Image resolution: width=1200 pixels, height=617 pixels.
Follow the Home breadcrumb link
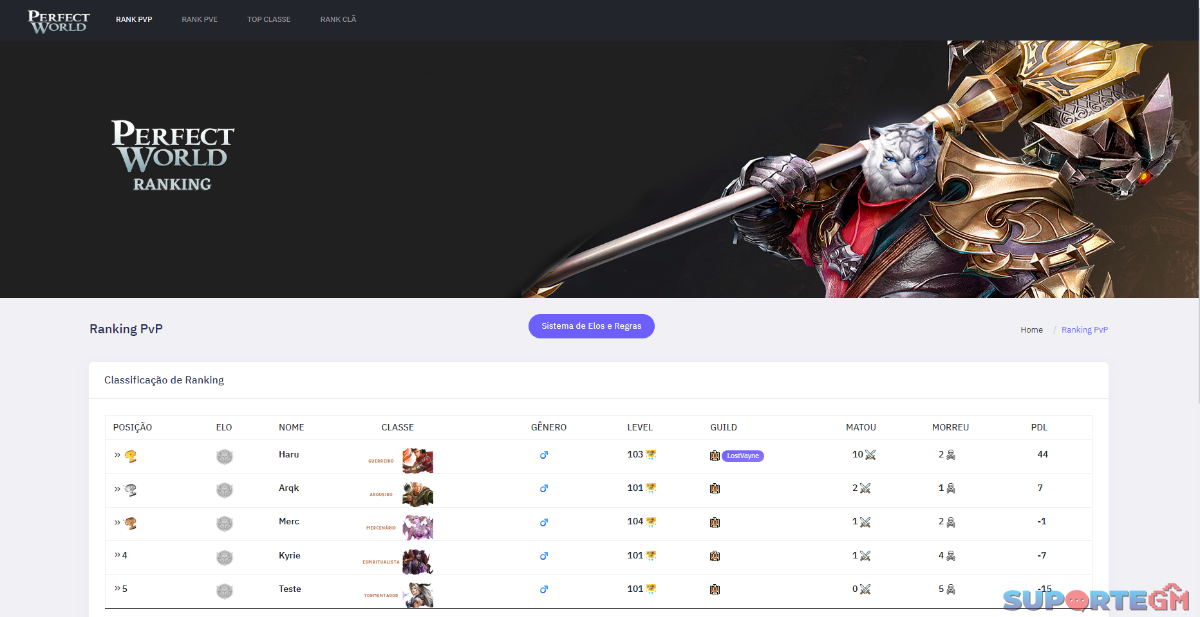click(1031, 330)
